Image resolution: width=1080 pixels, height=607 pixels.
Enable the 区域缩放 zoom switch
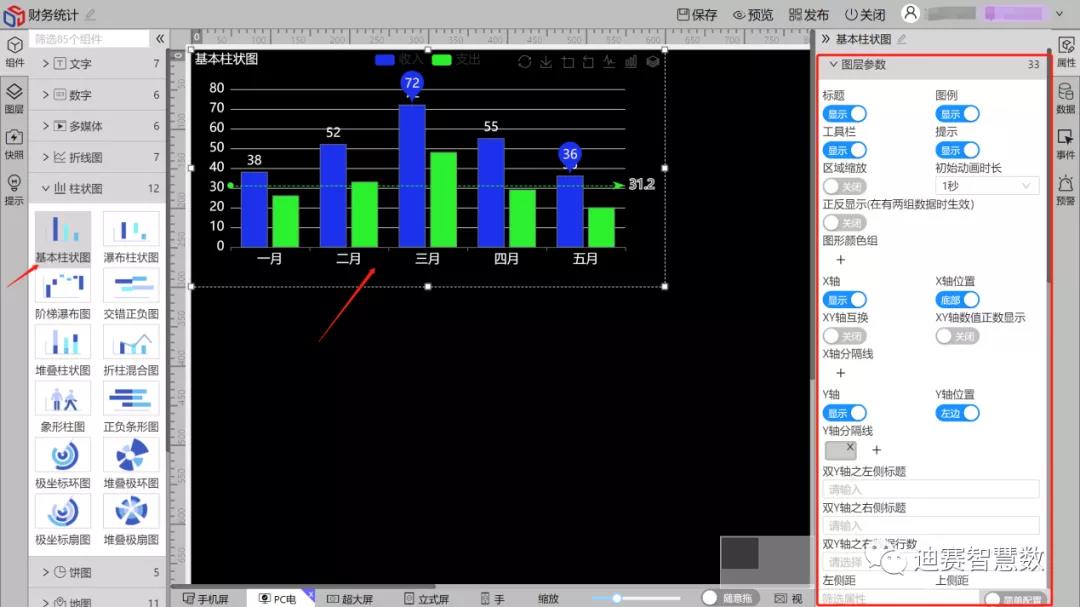(844, 186)
